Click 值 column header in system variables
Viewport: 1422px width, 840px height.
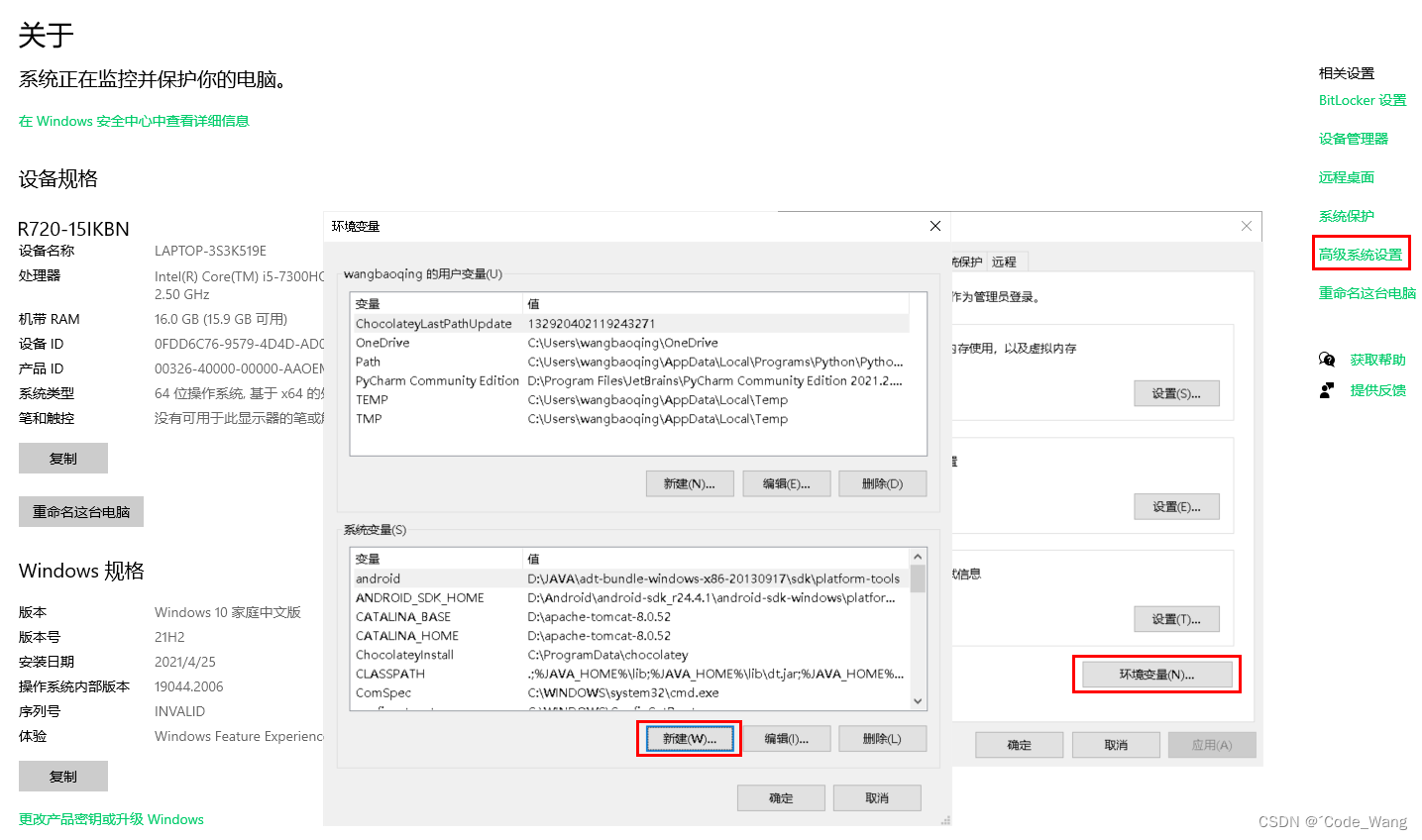[716, 560]
